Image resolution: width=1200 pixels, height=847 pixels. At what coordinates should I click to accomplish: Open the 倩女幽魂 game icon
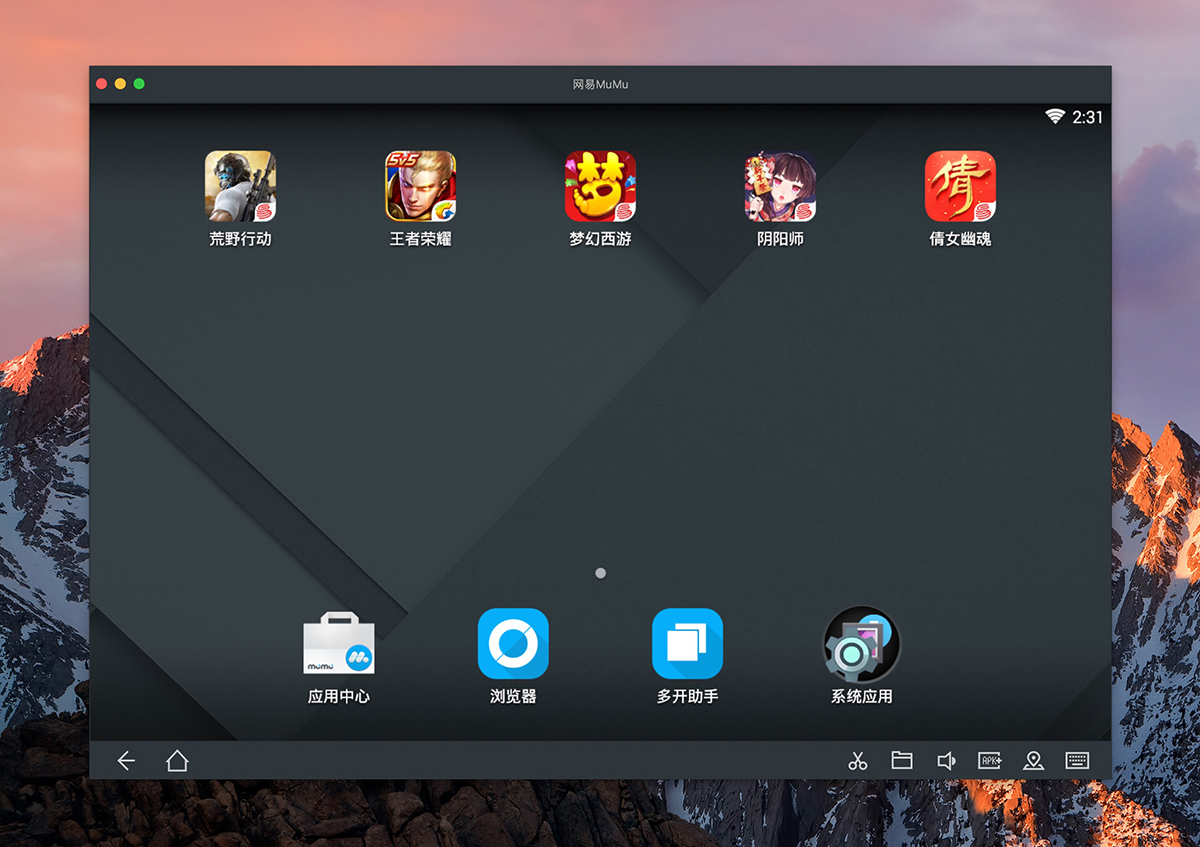click(960, 186)
